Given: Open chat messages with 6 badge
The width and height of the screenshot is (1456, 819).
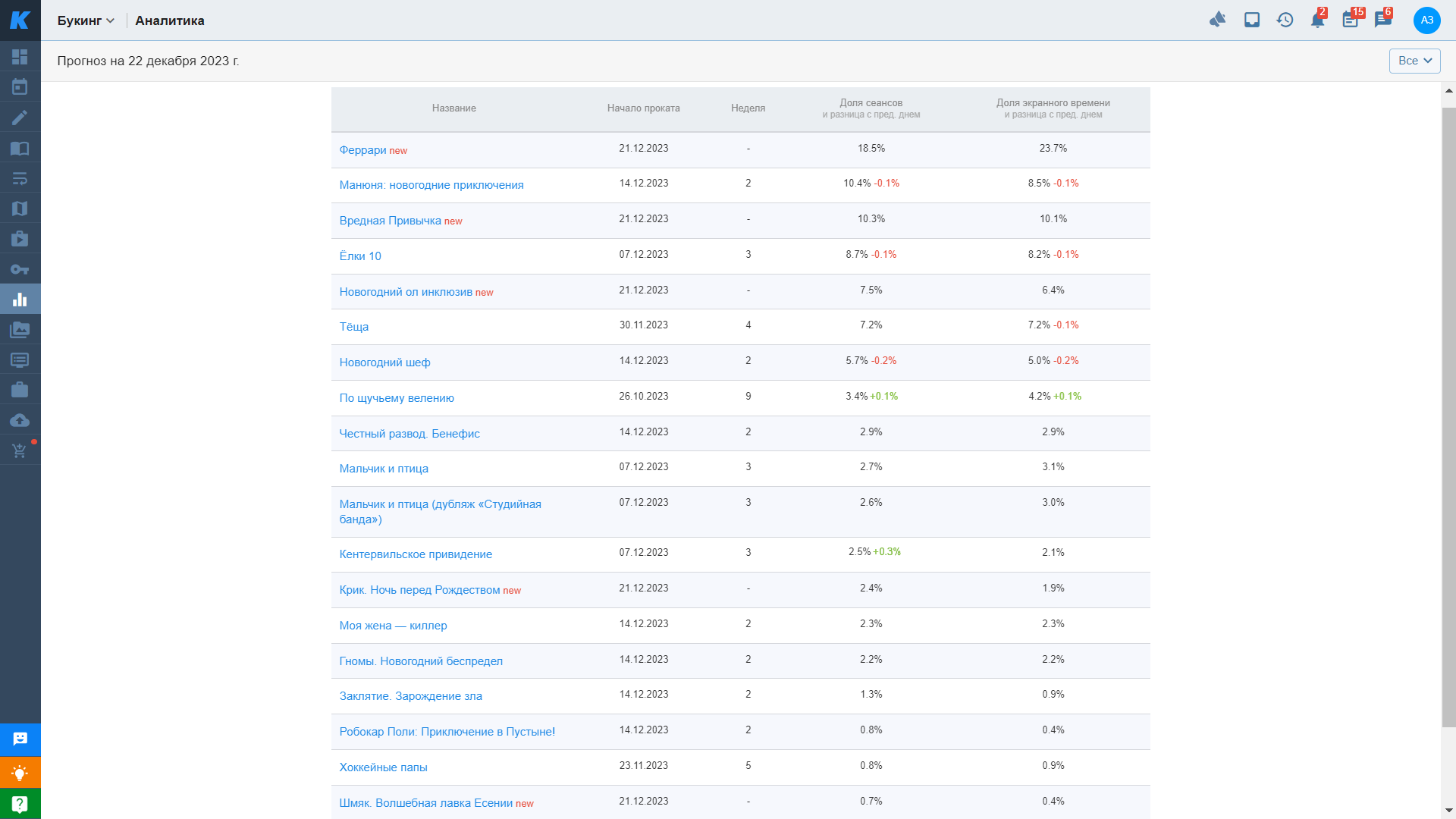Looking at the screenshot, I should pos(1383,20).
